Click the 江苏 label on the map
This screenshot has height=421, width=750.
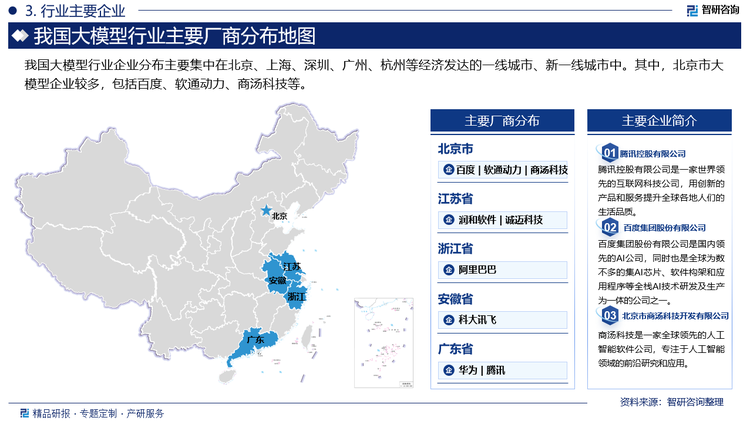point(291,266)
